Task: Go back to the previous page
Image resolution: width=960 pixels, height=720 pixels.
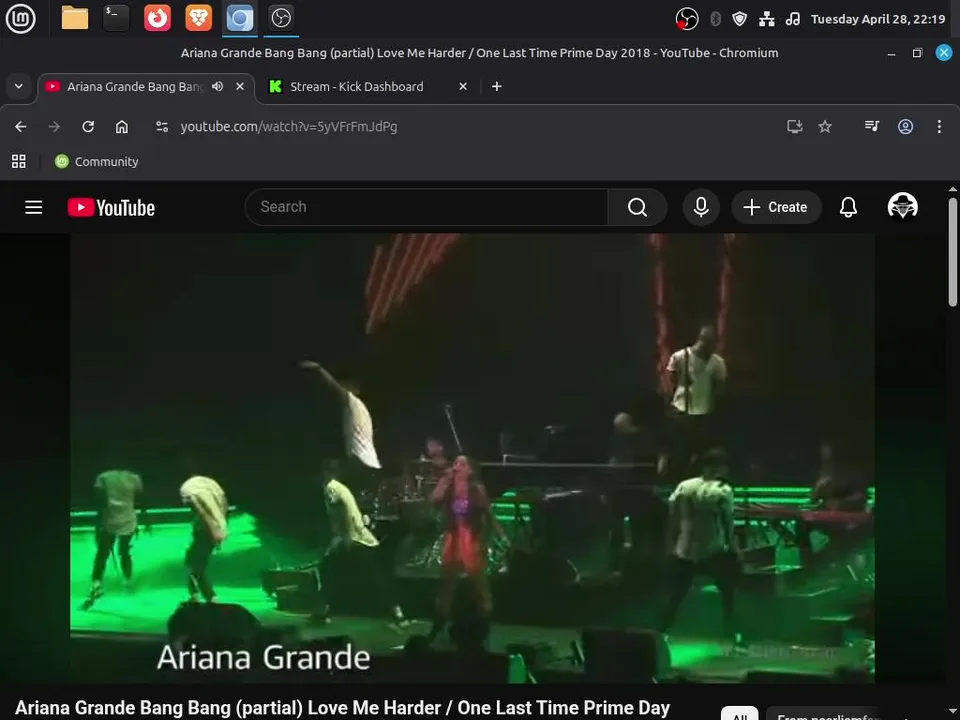Action: click(21, 127)
